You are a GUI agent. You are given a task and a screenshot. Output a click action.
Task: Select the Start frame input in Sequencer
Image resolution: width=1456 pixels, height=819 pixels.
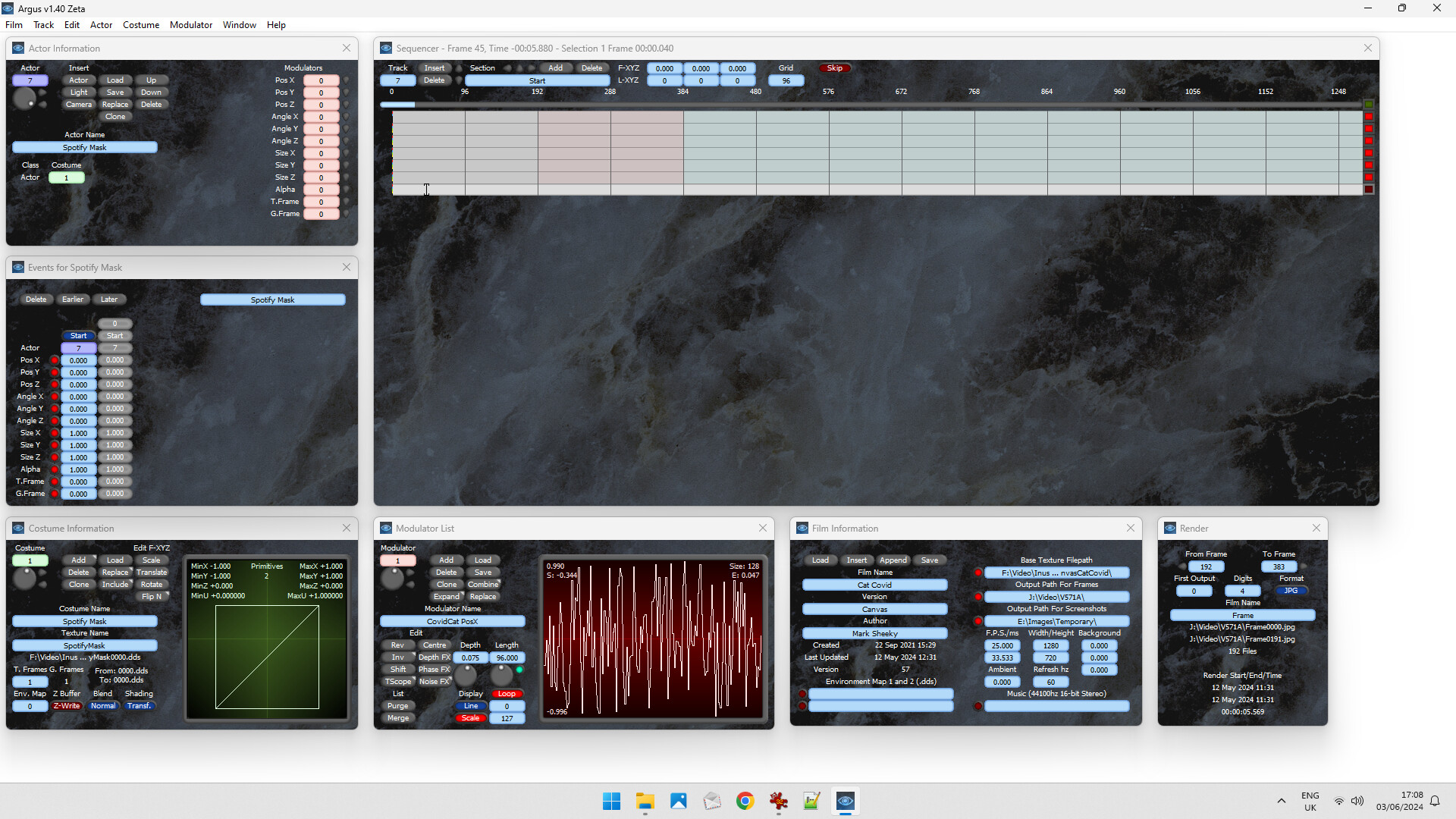coord(537,80)
